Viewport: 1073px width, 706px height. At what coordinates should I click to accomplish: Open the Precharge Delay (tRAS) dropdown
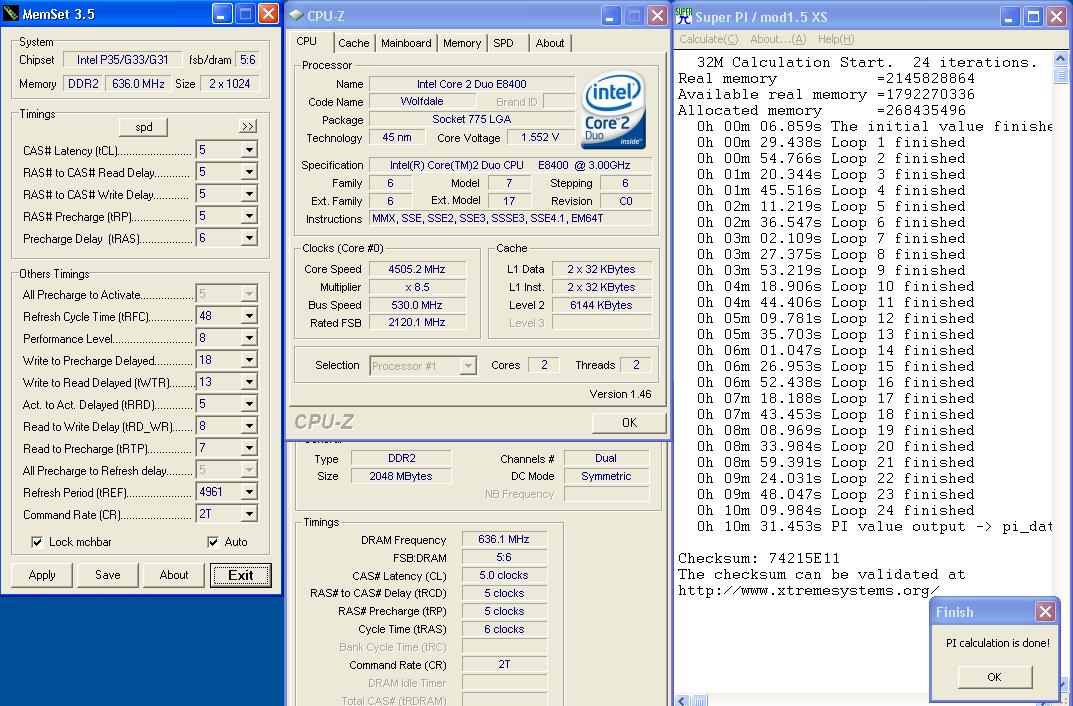pos(249,238)
